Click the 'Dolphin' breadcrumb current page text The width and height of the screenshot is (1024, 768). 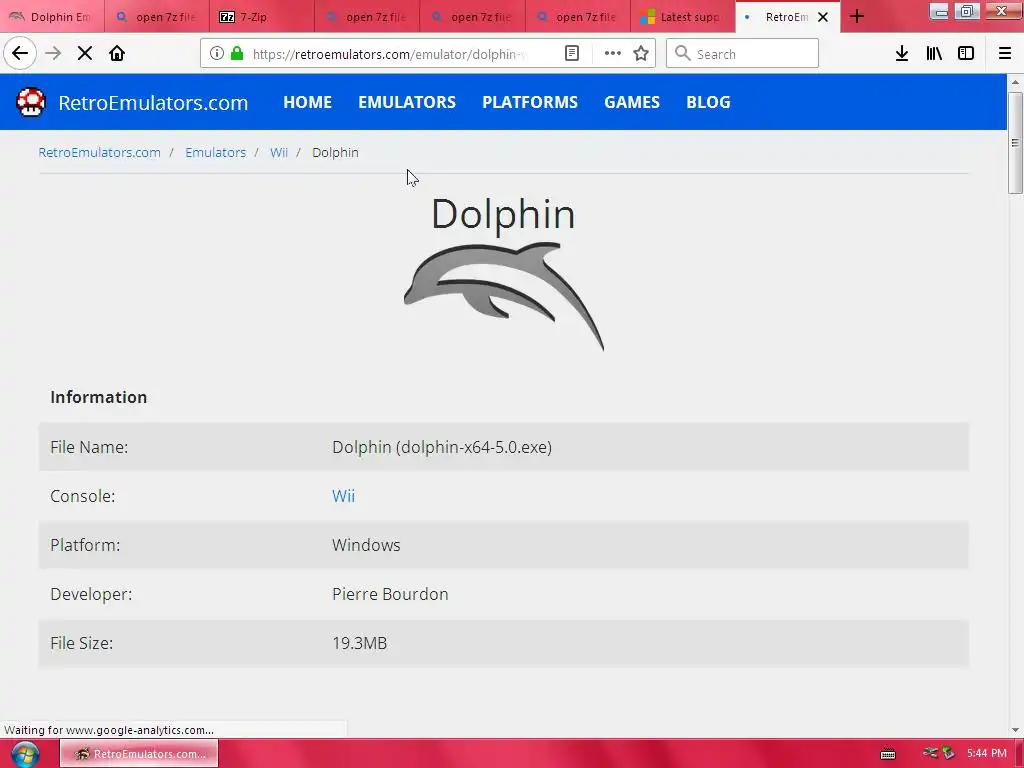(336, 152)
